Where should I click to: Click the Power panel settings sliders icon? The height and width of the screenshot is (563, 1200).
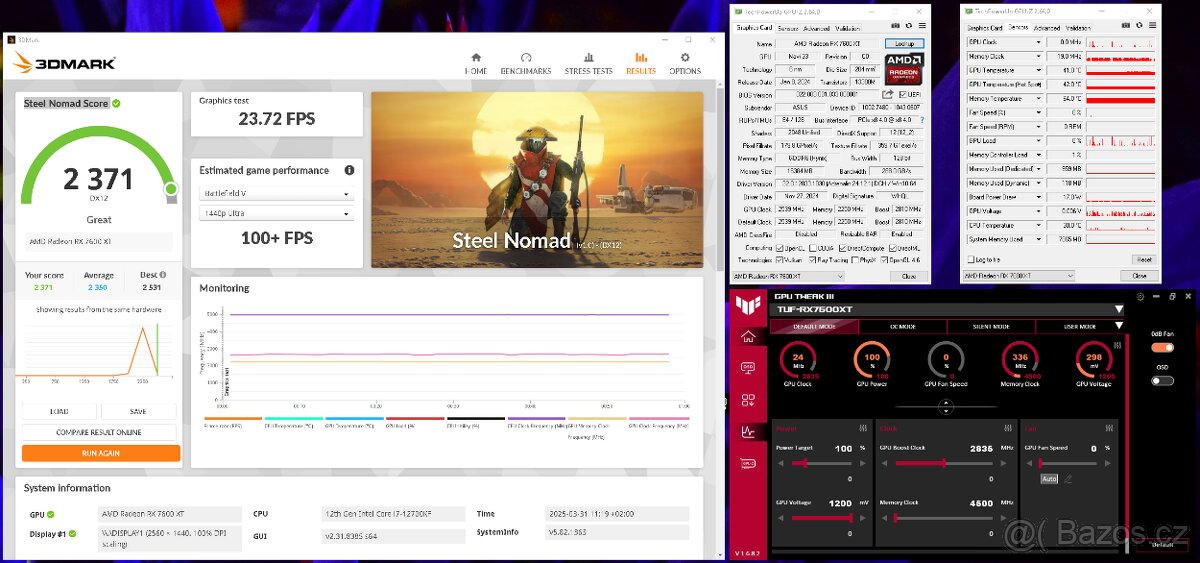point(863,428)
